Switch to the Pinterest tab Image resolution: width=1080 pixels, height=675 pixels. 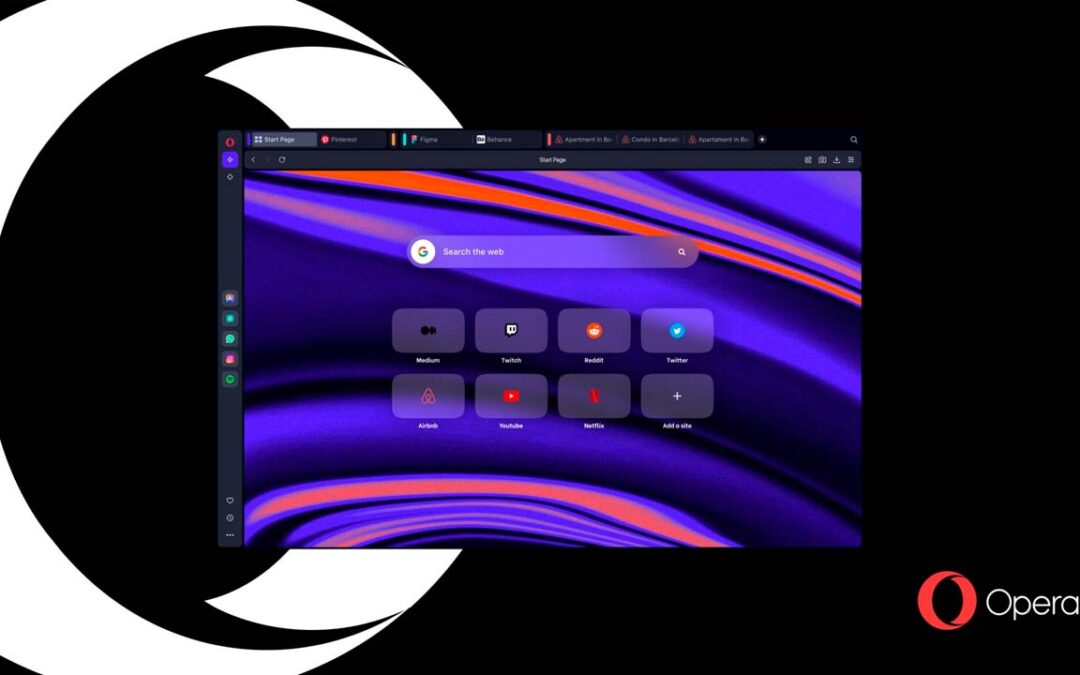pyautogui.click(x=352, y=140)
